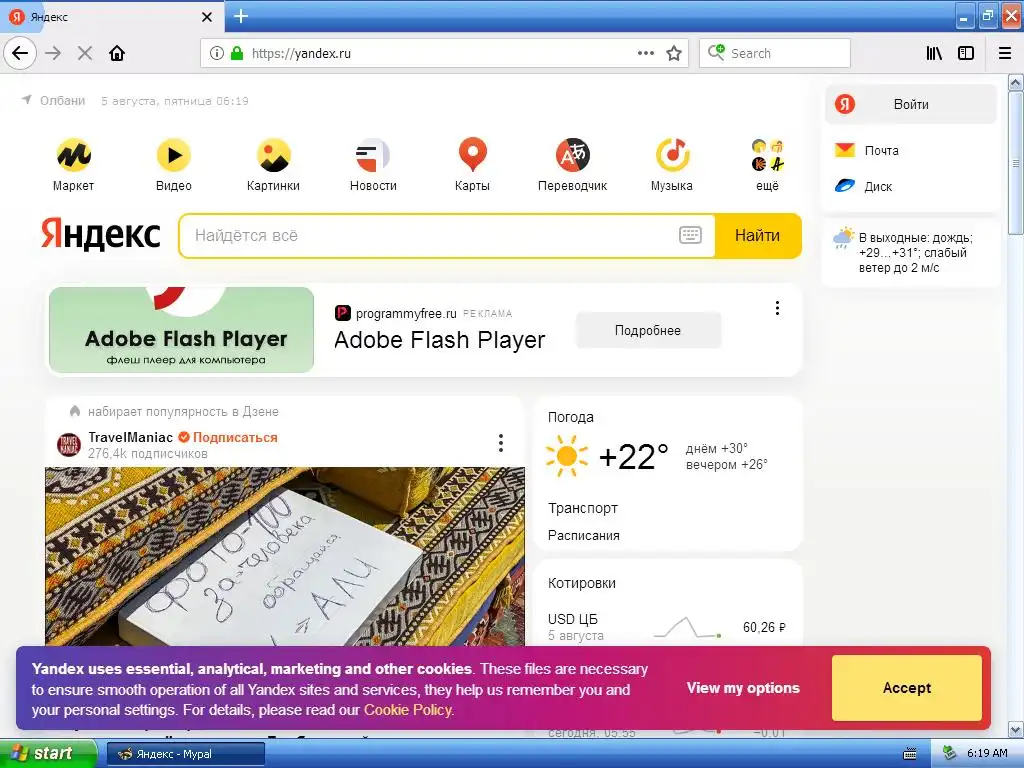
Task: Open the browser hamburger menu
Action: [1005, 53]
